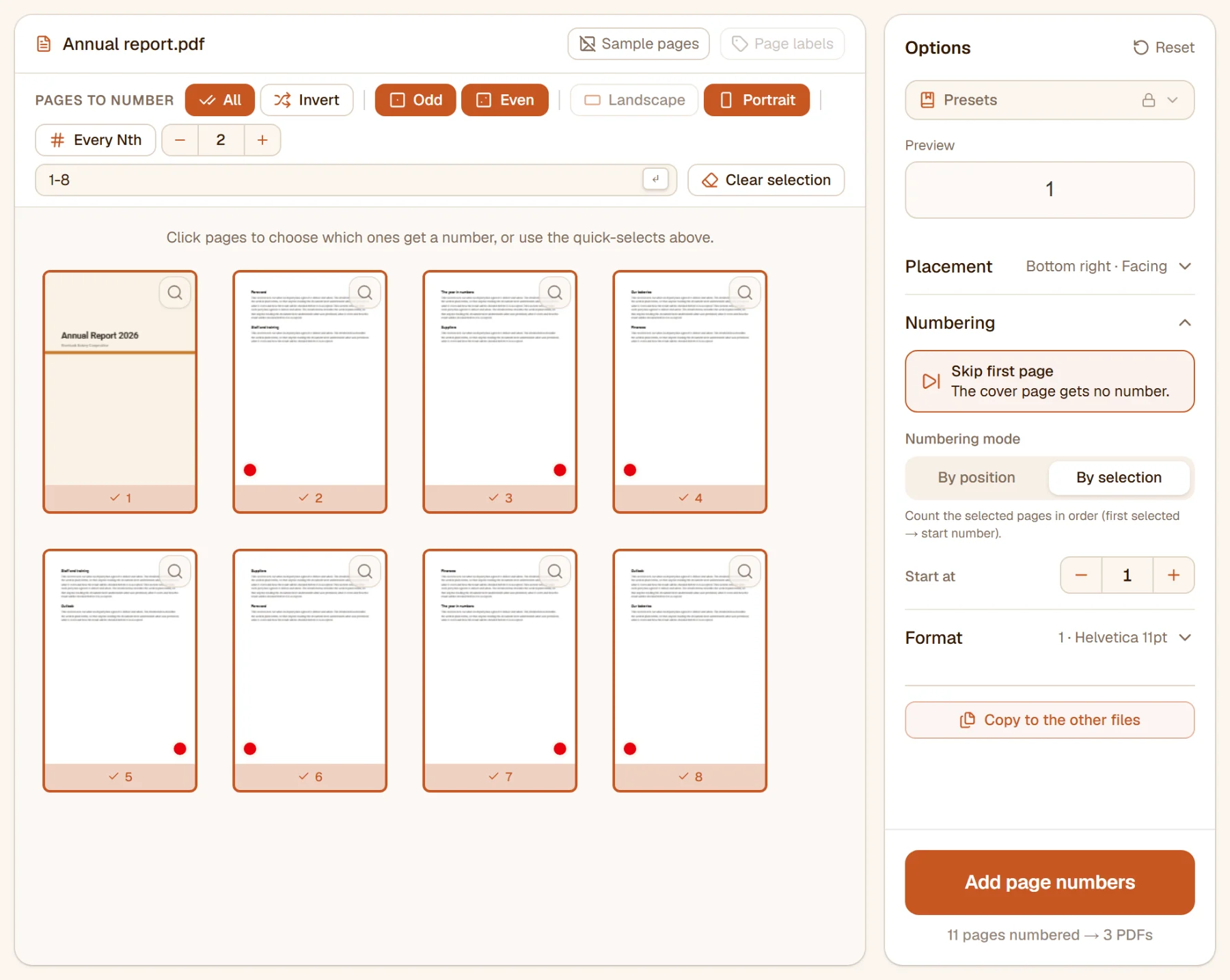Click the Reset options icon
The width and height of the screenshot is (1230, 980).
[x=1140, y=47]
